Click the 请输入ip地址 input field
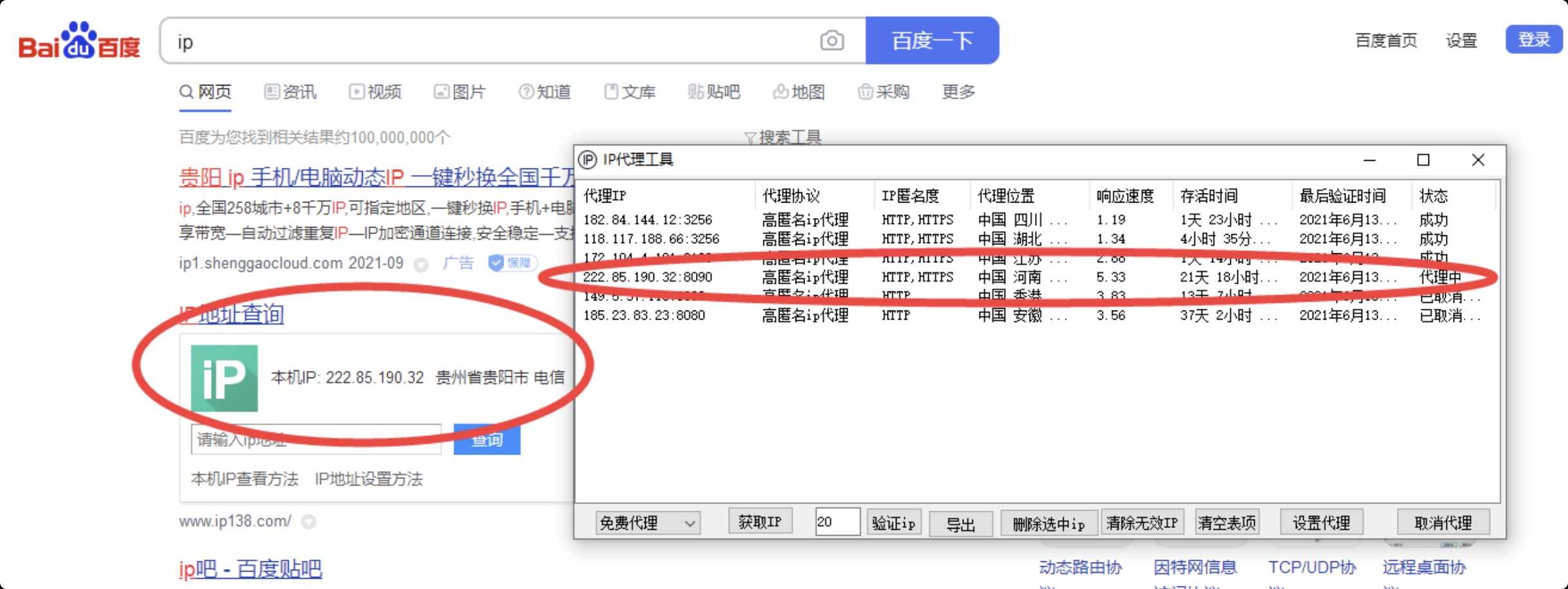 tap(316, 440)
